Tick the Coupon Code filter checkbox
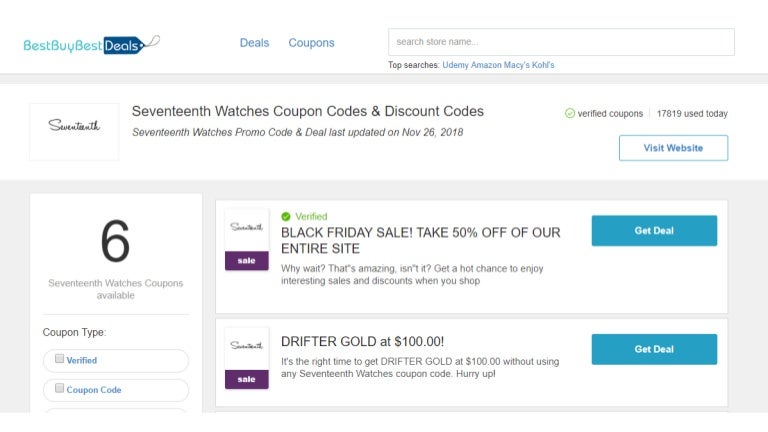 tap(60, 388)
